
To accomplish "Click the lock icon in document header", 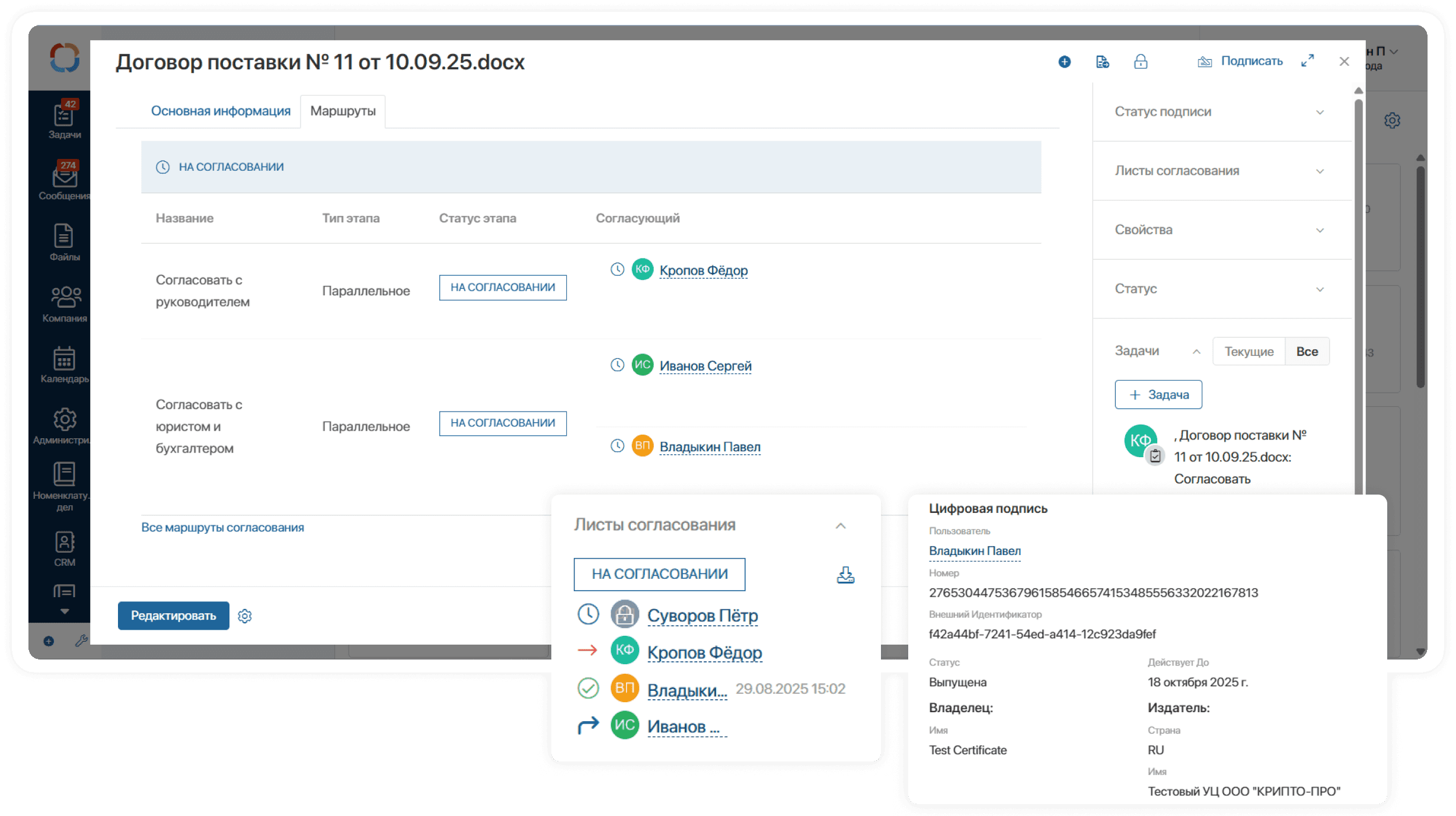I will click(1141, 62).
